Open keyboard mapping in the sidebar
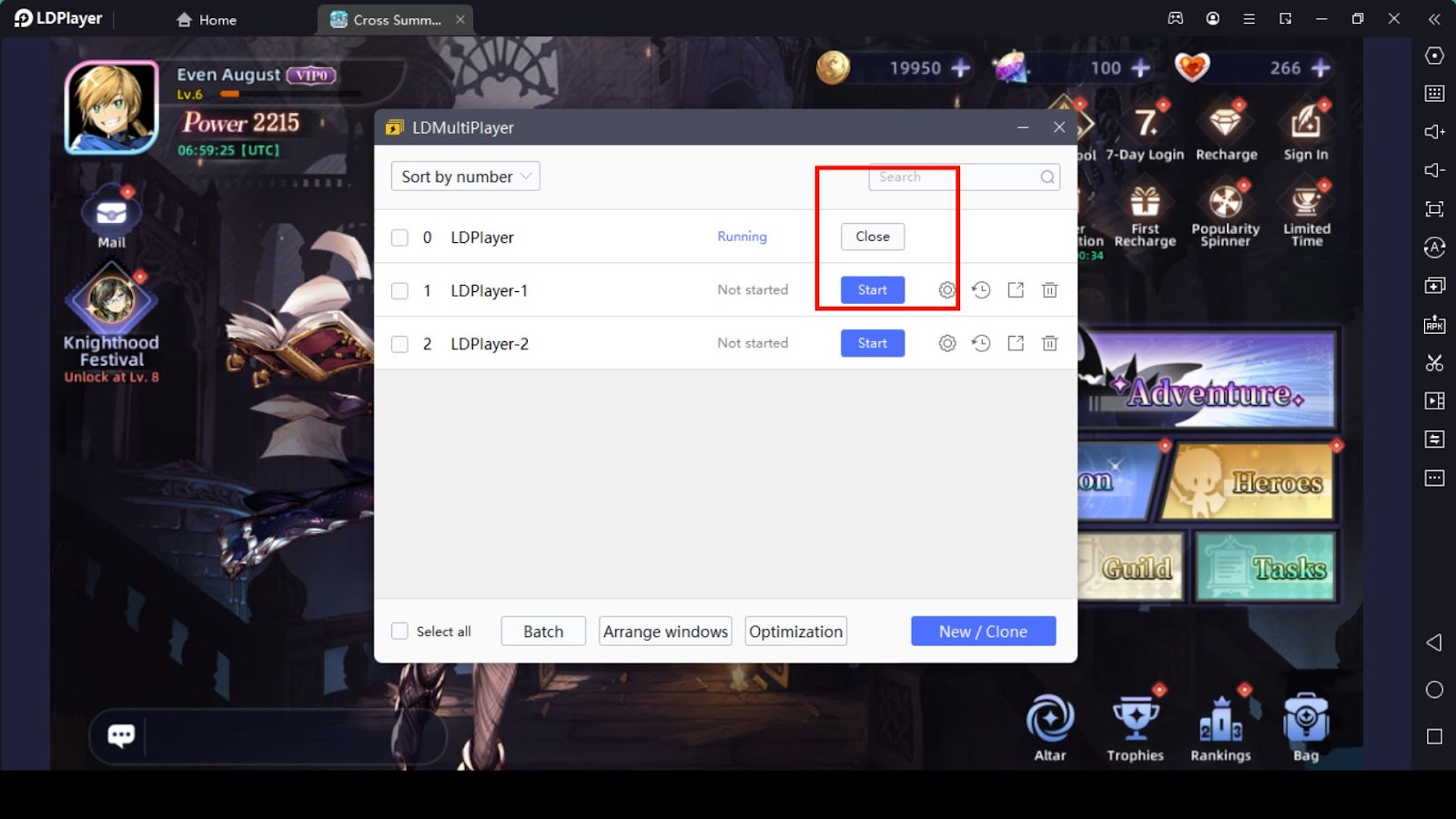The width and height of the screenshot is (1456, 819). (1434, 94)
